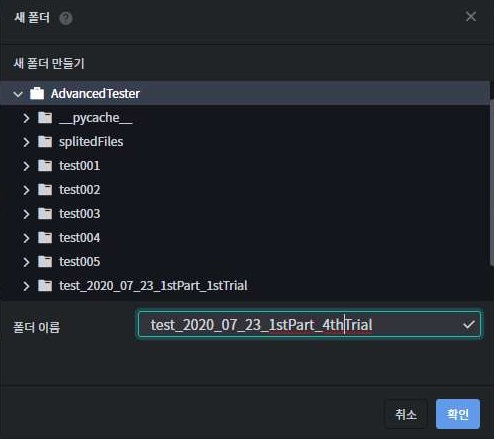Viewport: 494px width, 439px height.
Task: Expand the test003 folder chevron
Action: [26, 214]
